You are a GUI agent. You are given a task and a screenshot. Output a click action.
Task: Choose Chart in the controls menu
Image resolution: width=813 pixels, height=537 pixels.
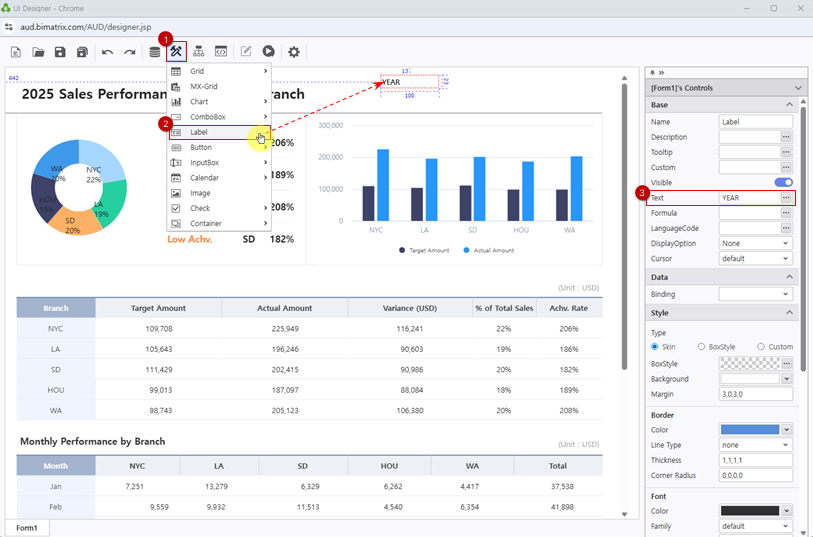point(199,102)
